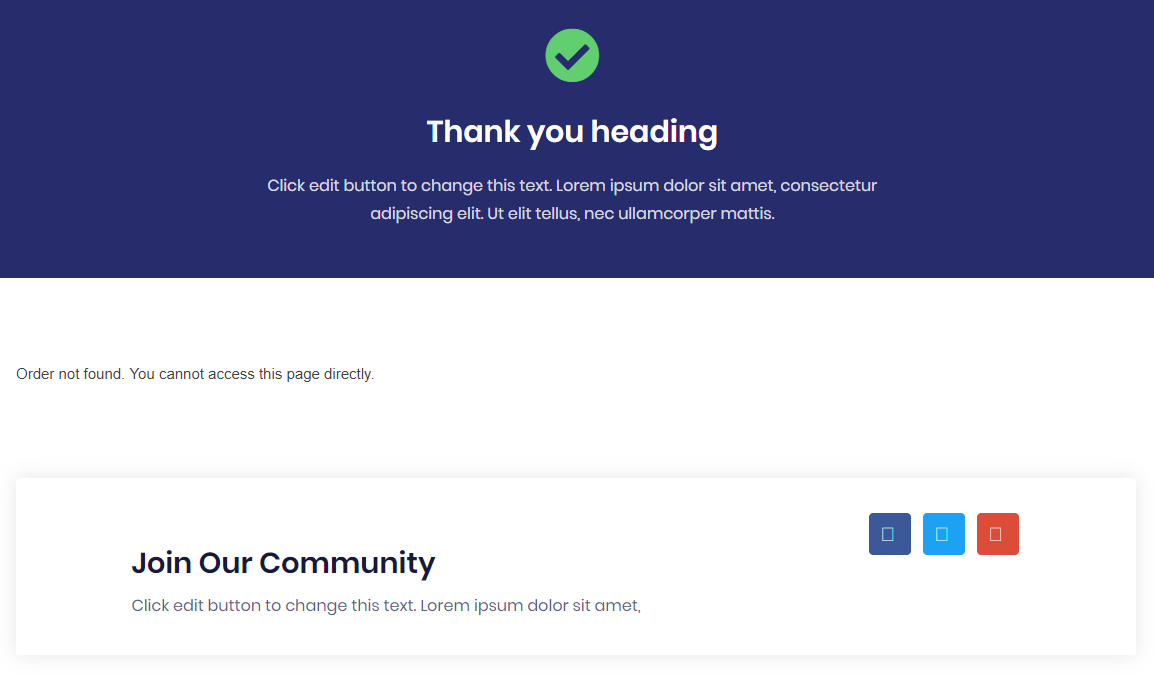This screenshot has height=683, width=1154.
Task: Click the word "Join" in the card heading
Action: point(161,563)
